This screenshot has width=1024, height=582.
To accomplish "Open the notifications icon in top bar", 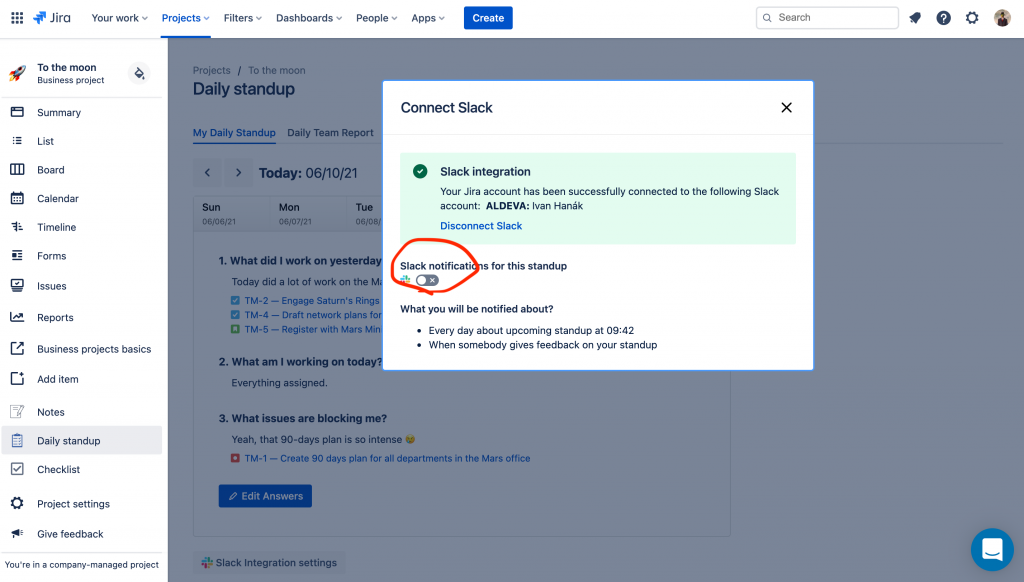I will [915, 18].
